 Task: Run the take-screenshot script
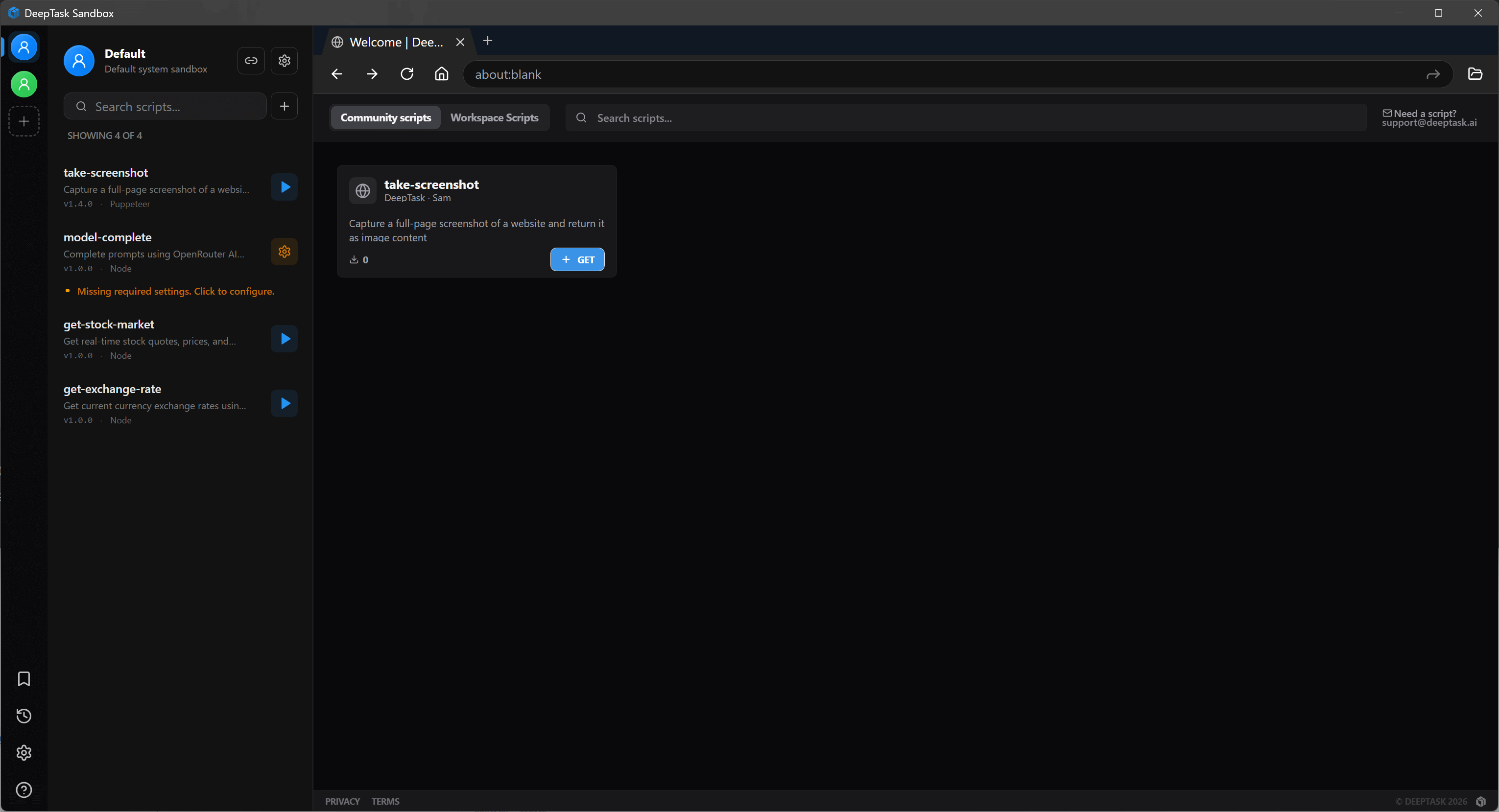point(284,186)
